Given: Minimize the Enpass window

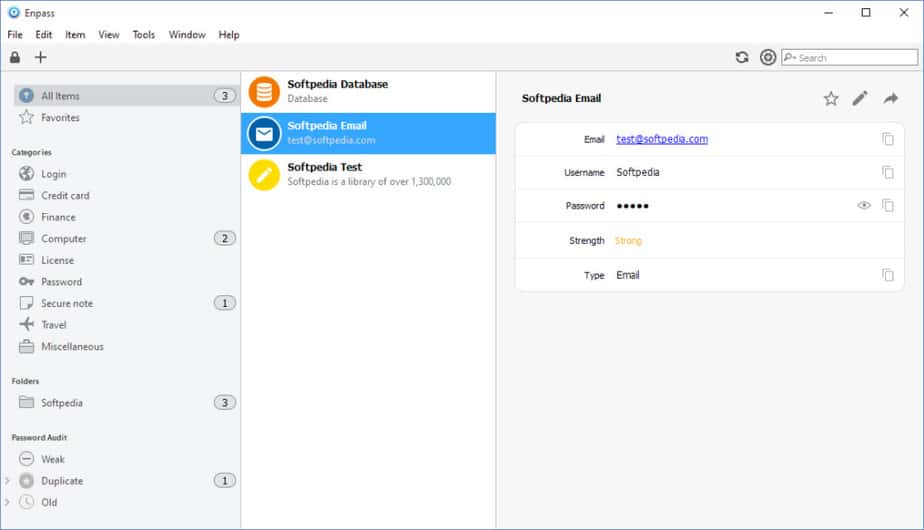Looking at the screenshot, I should coord(828,12).
